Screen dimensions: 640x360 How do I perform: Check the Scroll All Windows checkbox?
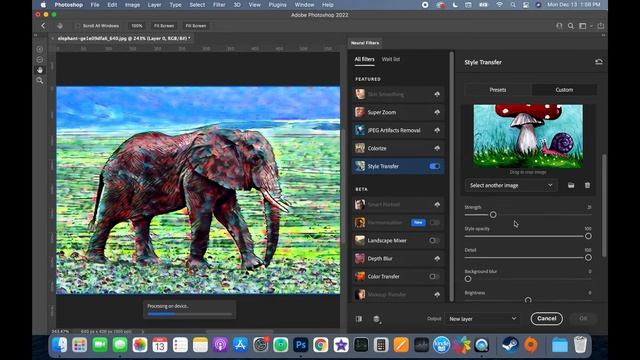click(78, 26)
